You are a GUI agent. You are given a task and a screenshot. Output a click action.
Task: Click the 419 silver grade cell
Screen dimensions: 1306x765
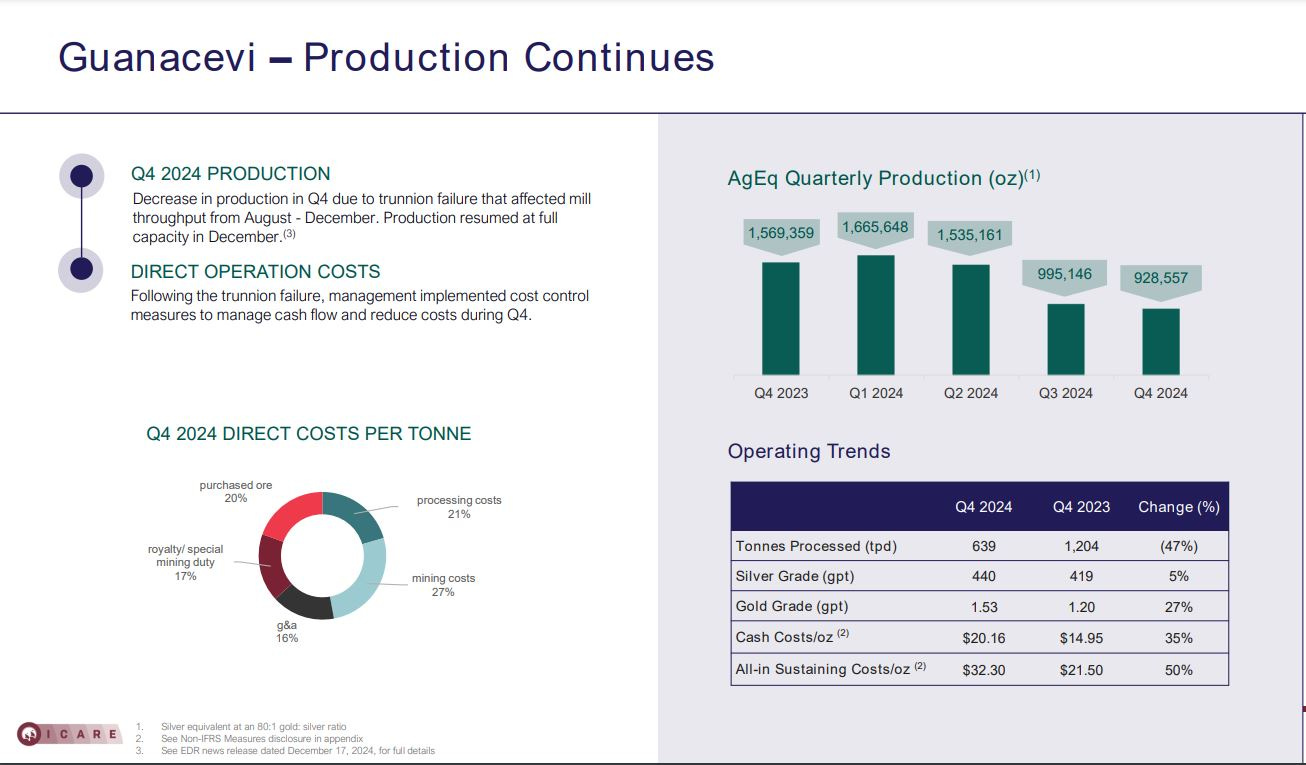tap(1081, 577)
